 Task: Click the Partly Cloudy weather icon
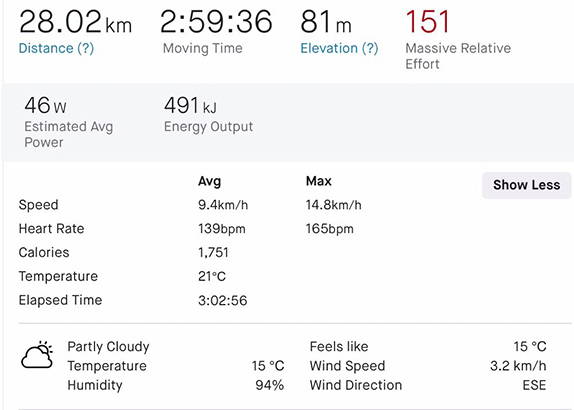click(37, 355)
